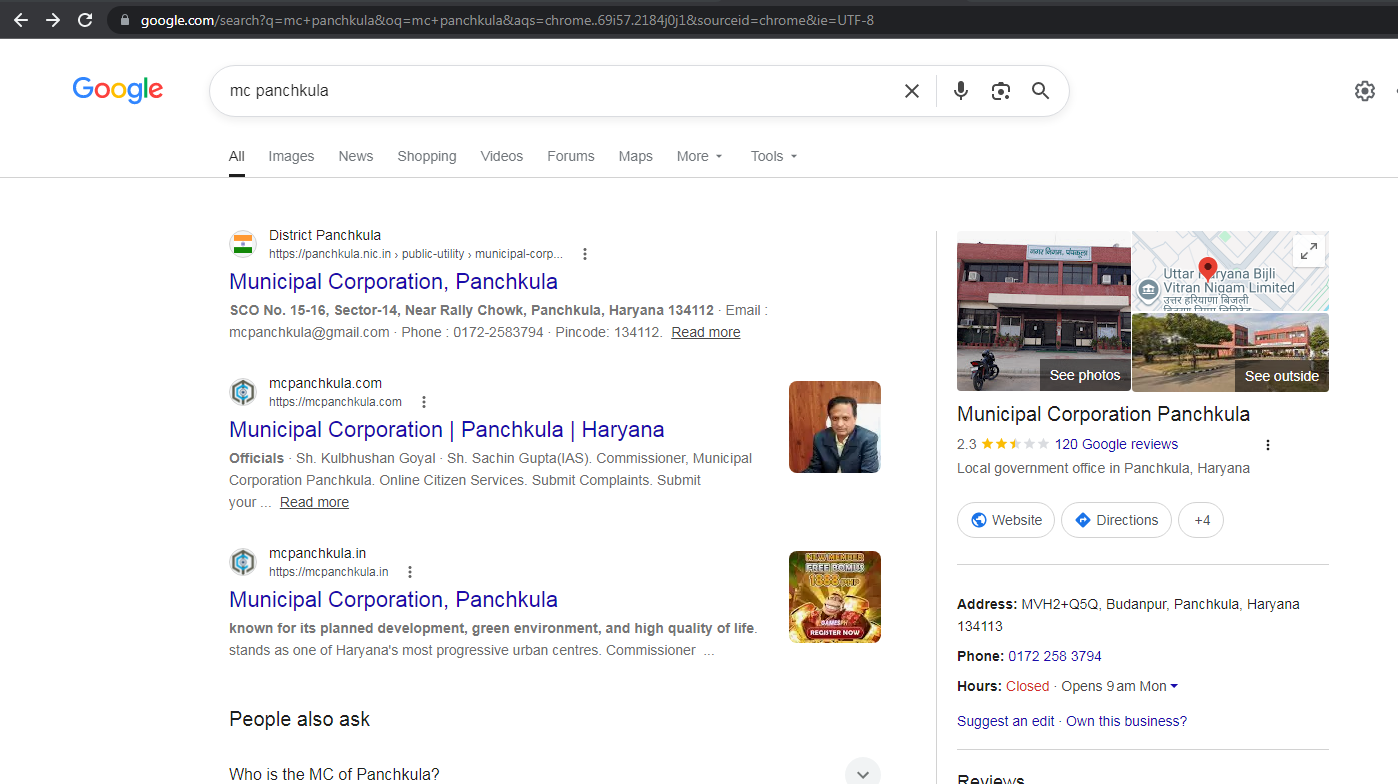Show the +4 additional action buttons

[1201, 520]
